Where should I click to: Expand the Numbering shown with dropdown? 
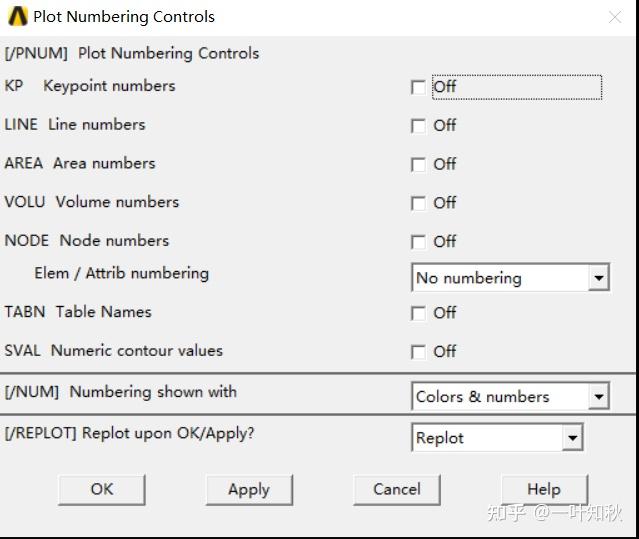tap(510, 397)
